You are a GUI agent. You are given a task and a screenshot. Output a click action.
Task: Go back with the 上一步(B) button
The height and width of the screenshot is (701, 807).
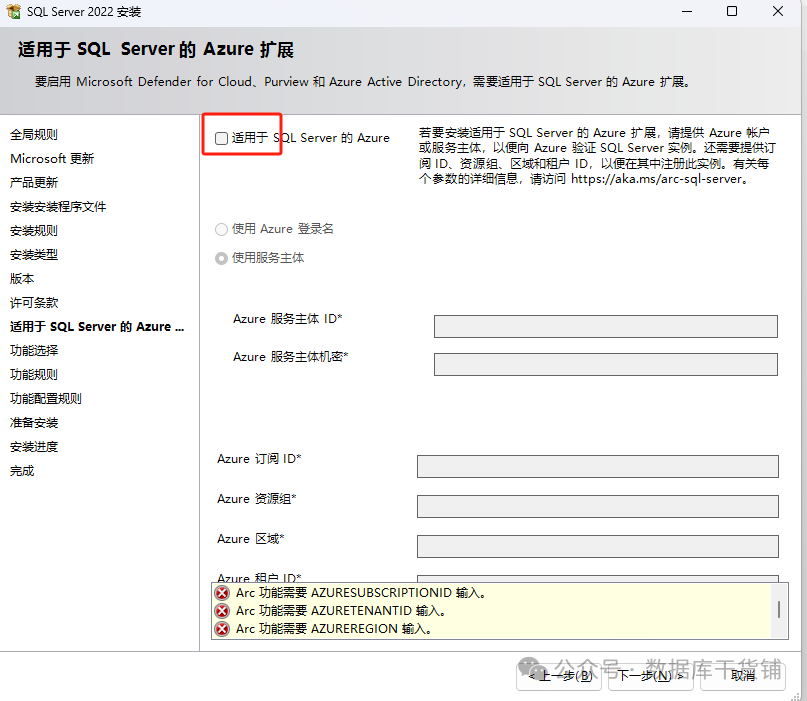(559, 676)
